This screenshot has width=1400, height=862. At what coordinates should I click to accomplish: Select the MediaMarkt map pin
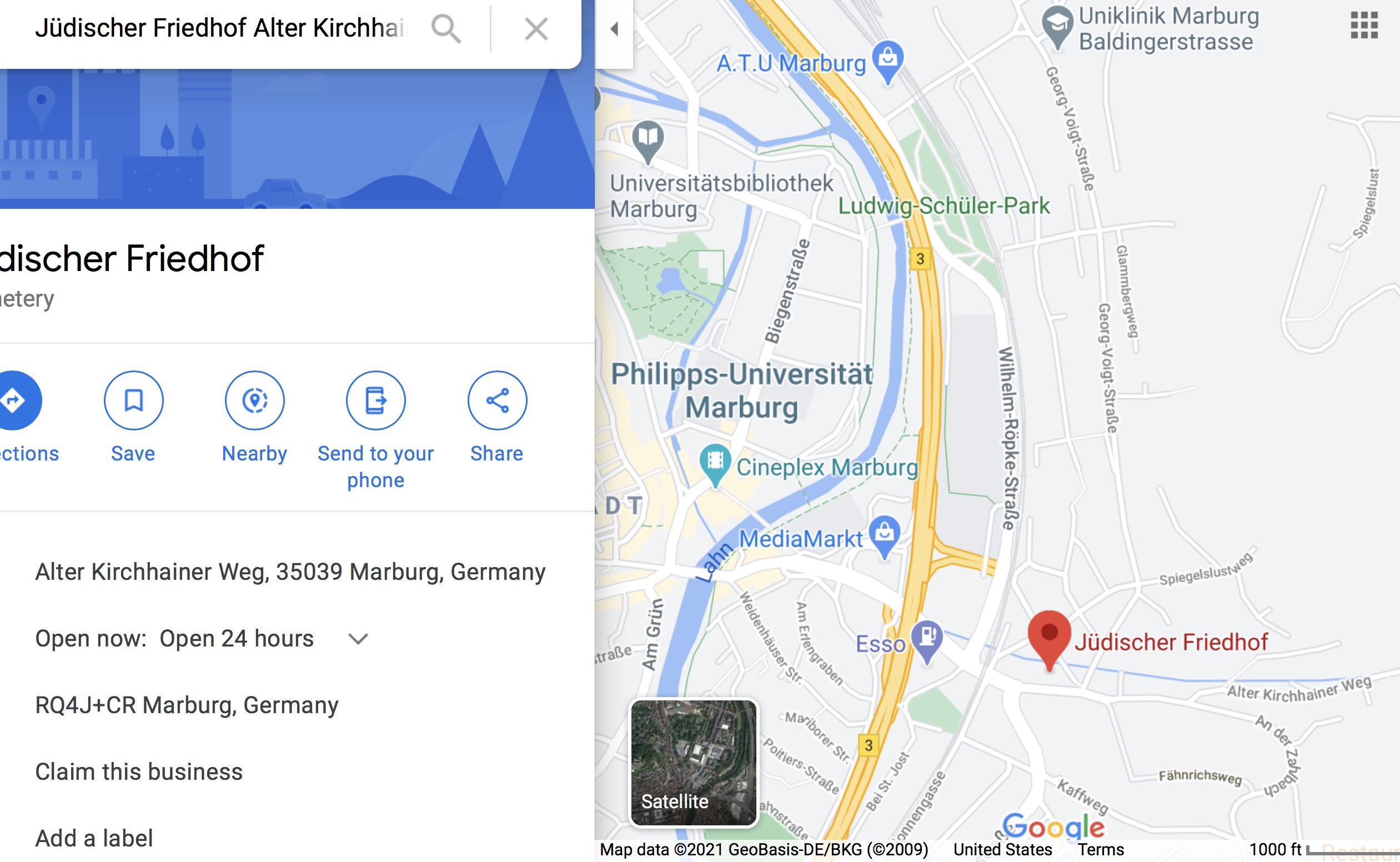pos(884,536)
